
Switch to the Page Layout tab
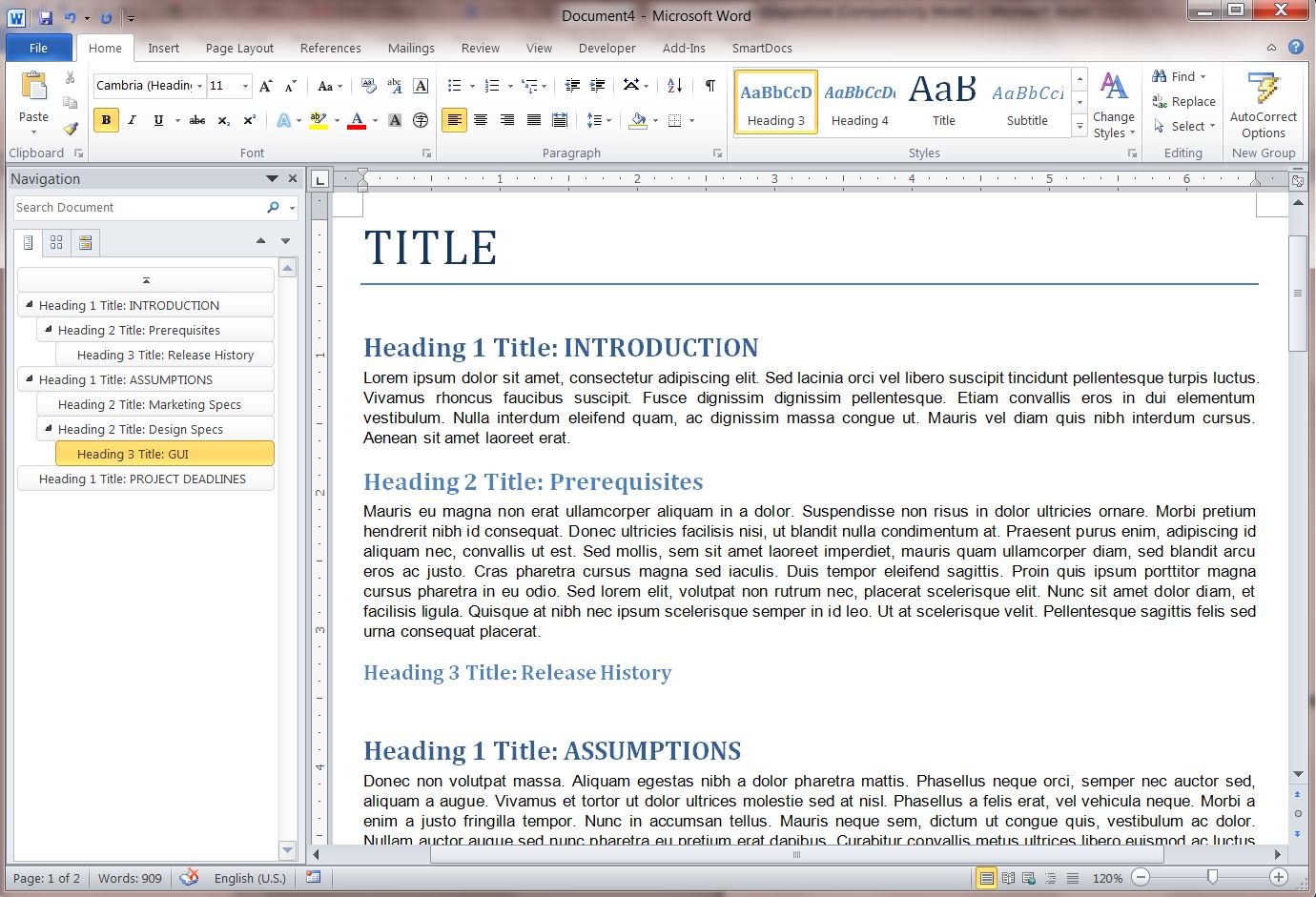tap(239, 48)
